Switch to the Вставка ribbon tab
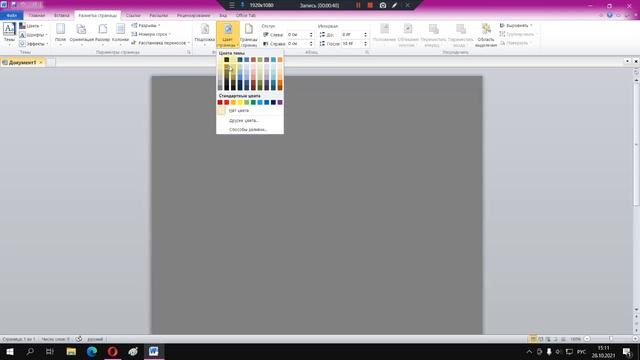640x360 pixels. pos(62,16)
